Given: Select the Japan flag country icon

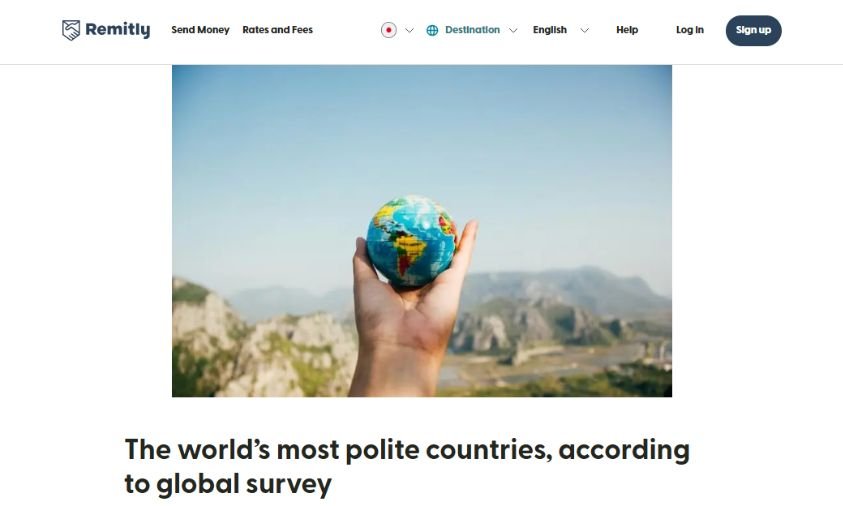Looking at the screenshot, I should pos(389,30).
